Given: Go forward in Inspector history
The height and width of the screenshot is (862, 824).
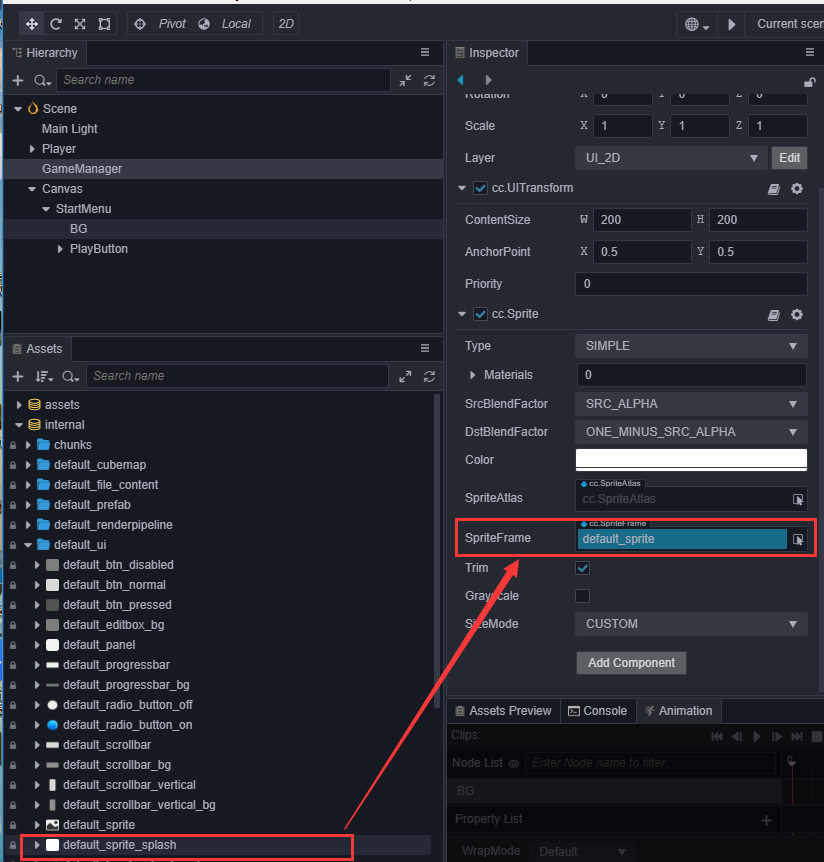Looking at the screenshot, I should coord(488,80).
